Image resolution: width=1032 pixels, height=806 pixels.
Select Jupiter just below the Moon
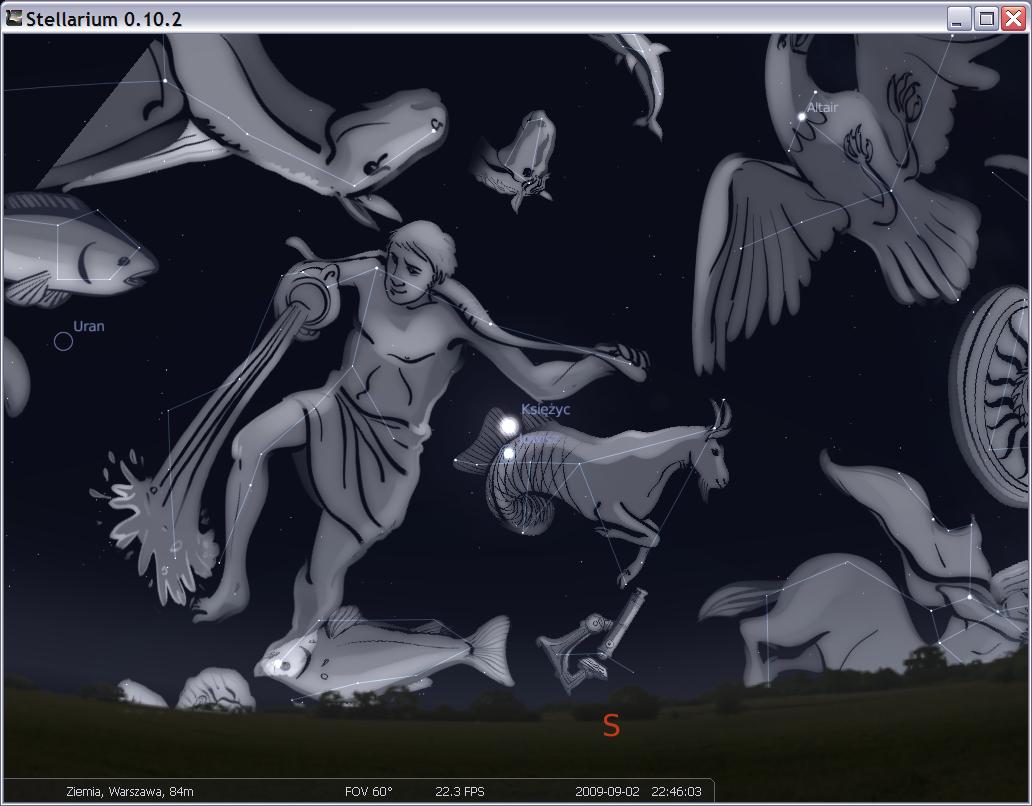click(509, 454)
